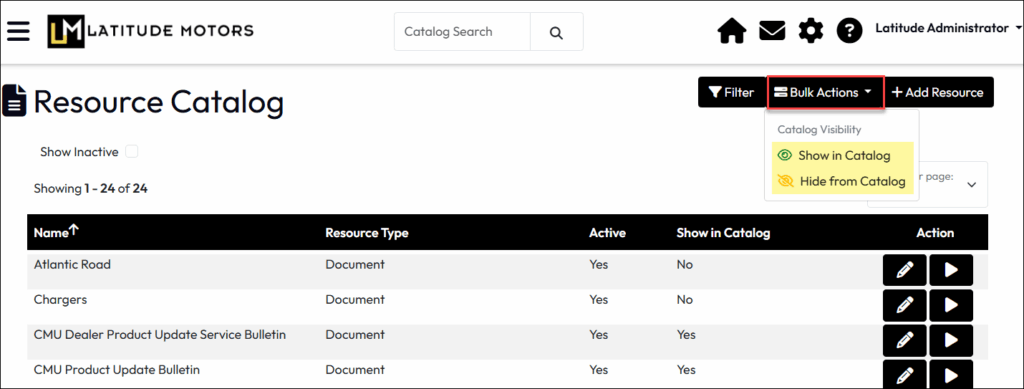
Task: Choose Hide from Catalog menu option
Action: point(842,181)
